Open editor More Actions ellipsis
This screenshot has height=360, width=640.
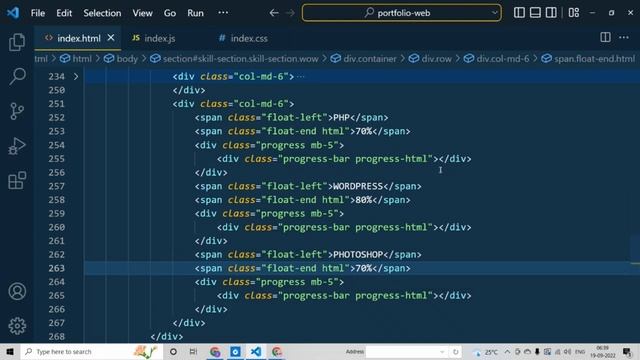624,38
